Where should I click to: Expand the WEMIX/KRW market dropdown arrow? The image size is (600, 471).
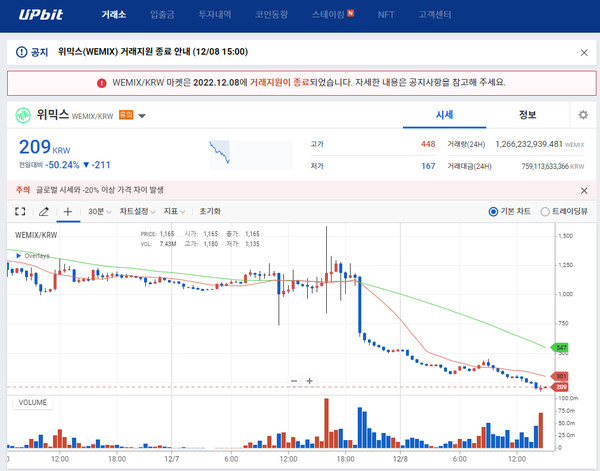[x=142, y=116]
